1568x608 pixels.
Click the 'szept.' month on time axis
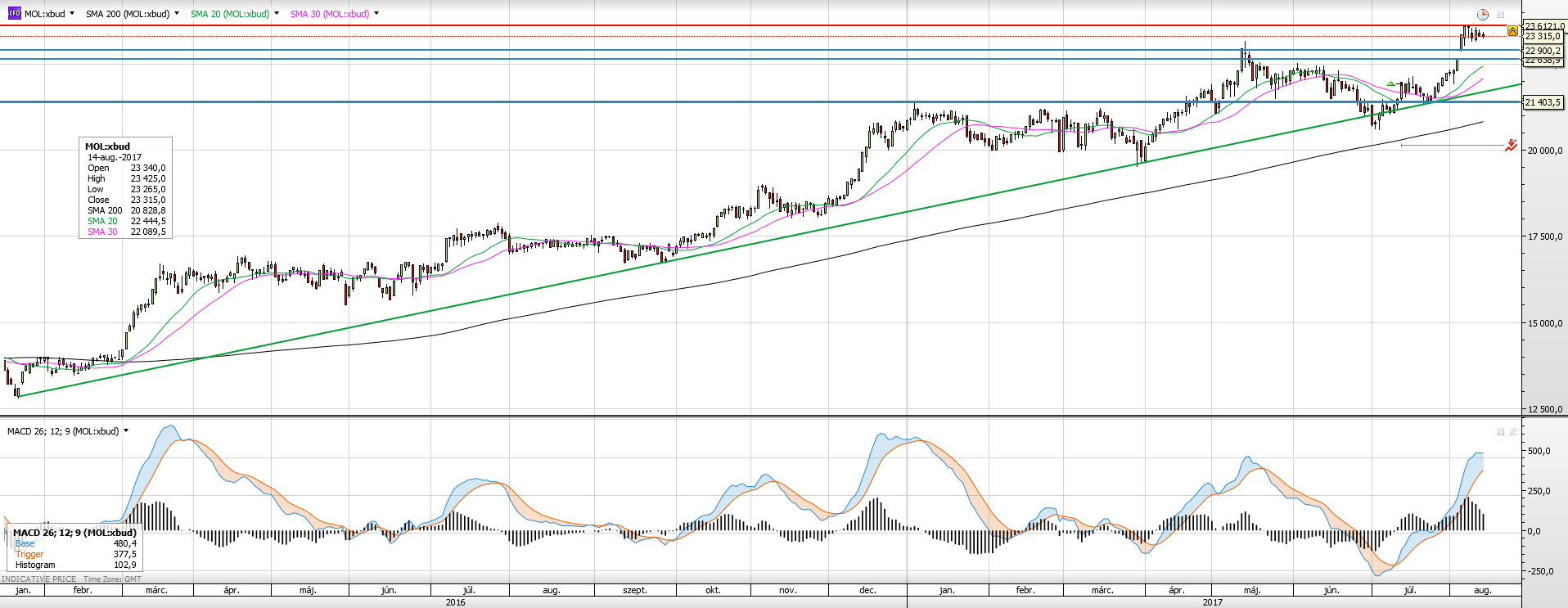[635, 590]
